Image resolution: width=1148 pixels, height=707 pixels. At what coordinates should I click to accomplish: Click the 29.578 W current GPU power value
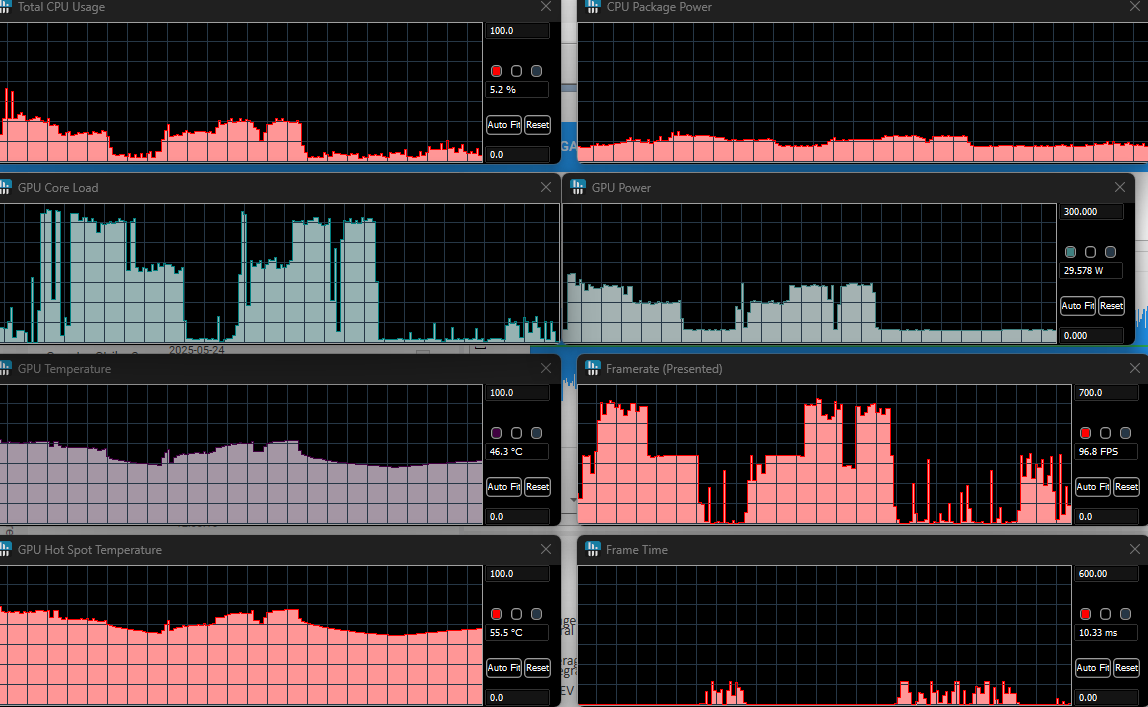coord(1092,271)
